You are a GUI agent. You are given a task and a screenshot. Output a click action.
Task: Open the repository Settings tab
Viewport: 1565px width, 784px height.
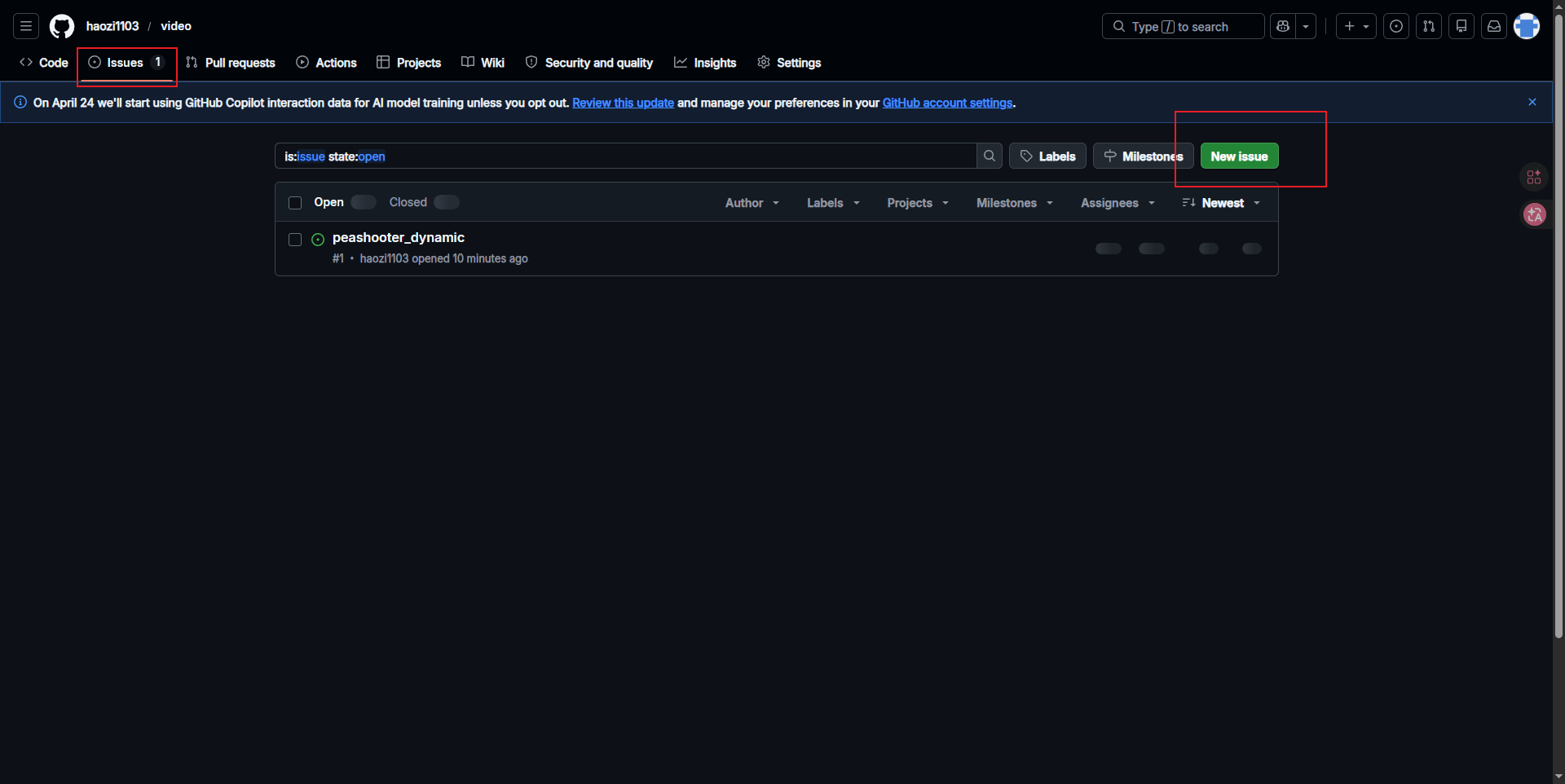point(789,63)
